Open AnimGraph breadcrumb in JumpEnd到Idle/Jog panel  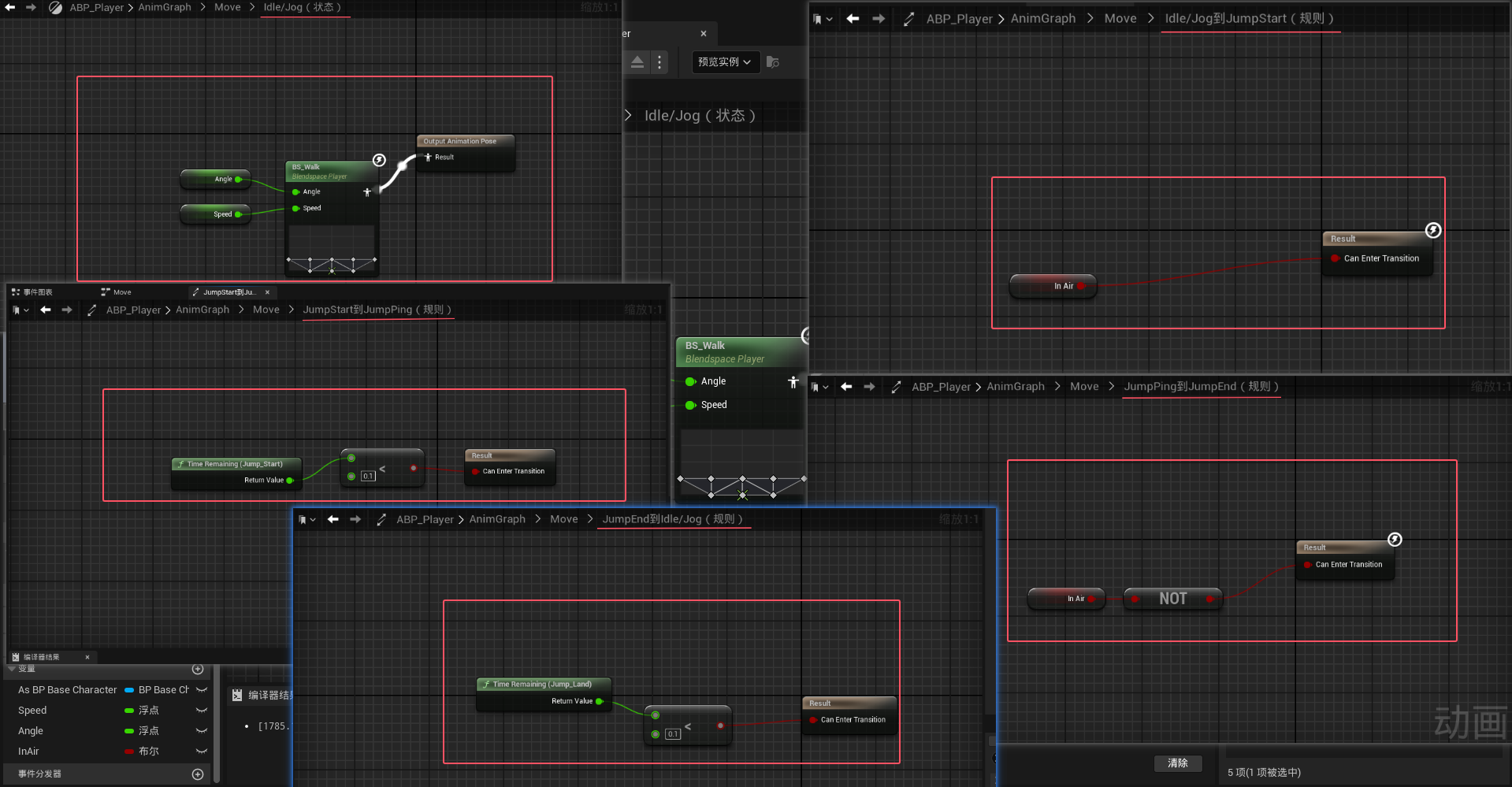497,519
